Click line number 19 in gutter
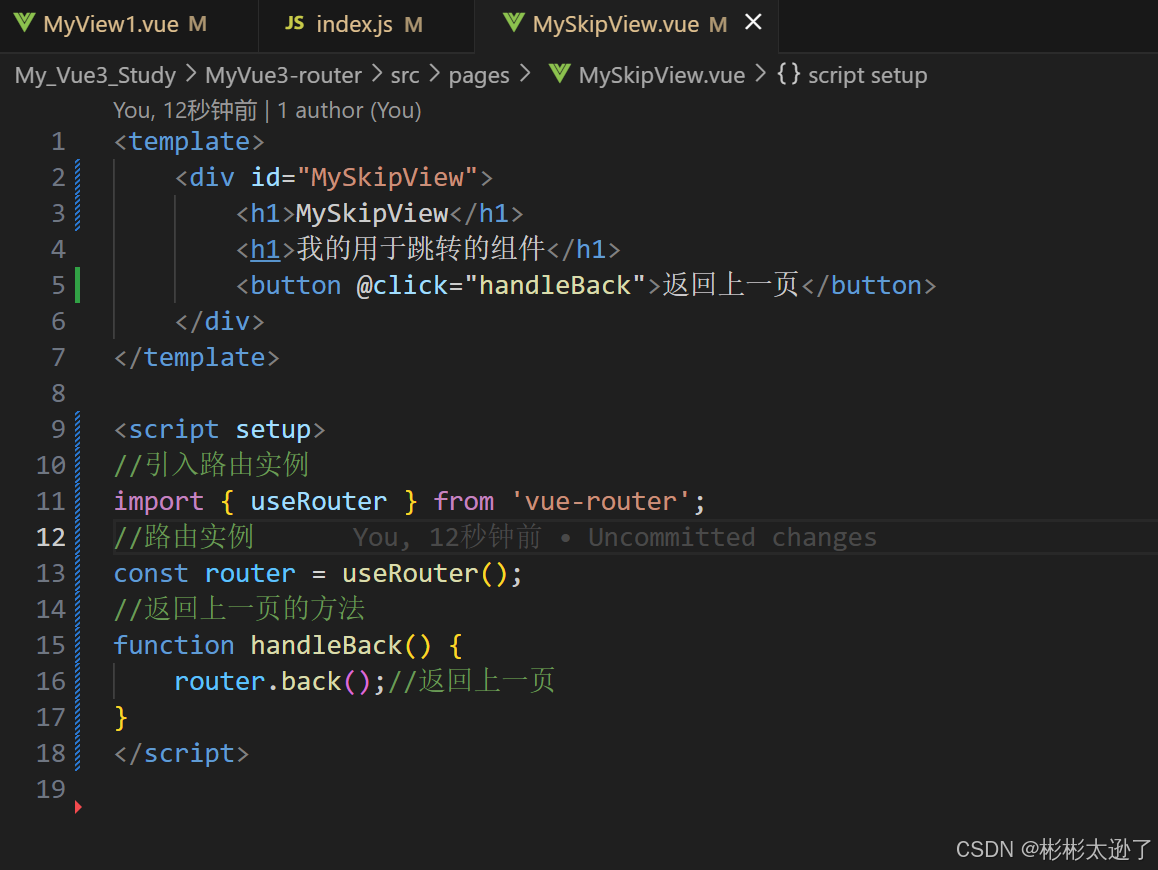Image resolution: width=1158 pixels, height=870 pixels. point(50,789)
